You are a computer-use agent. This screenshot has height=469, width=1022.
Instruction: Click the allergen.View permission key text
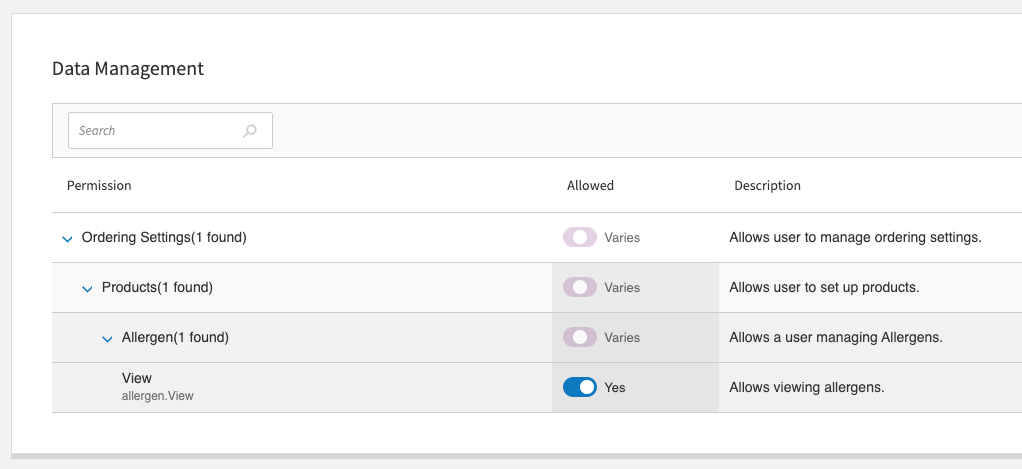[x=157, y=396]
